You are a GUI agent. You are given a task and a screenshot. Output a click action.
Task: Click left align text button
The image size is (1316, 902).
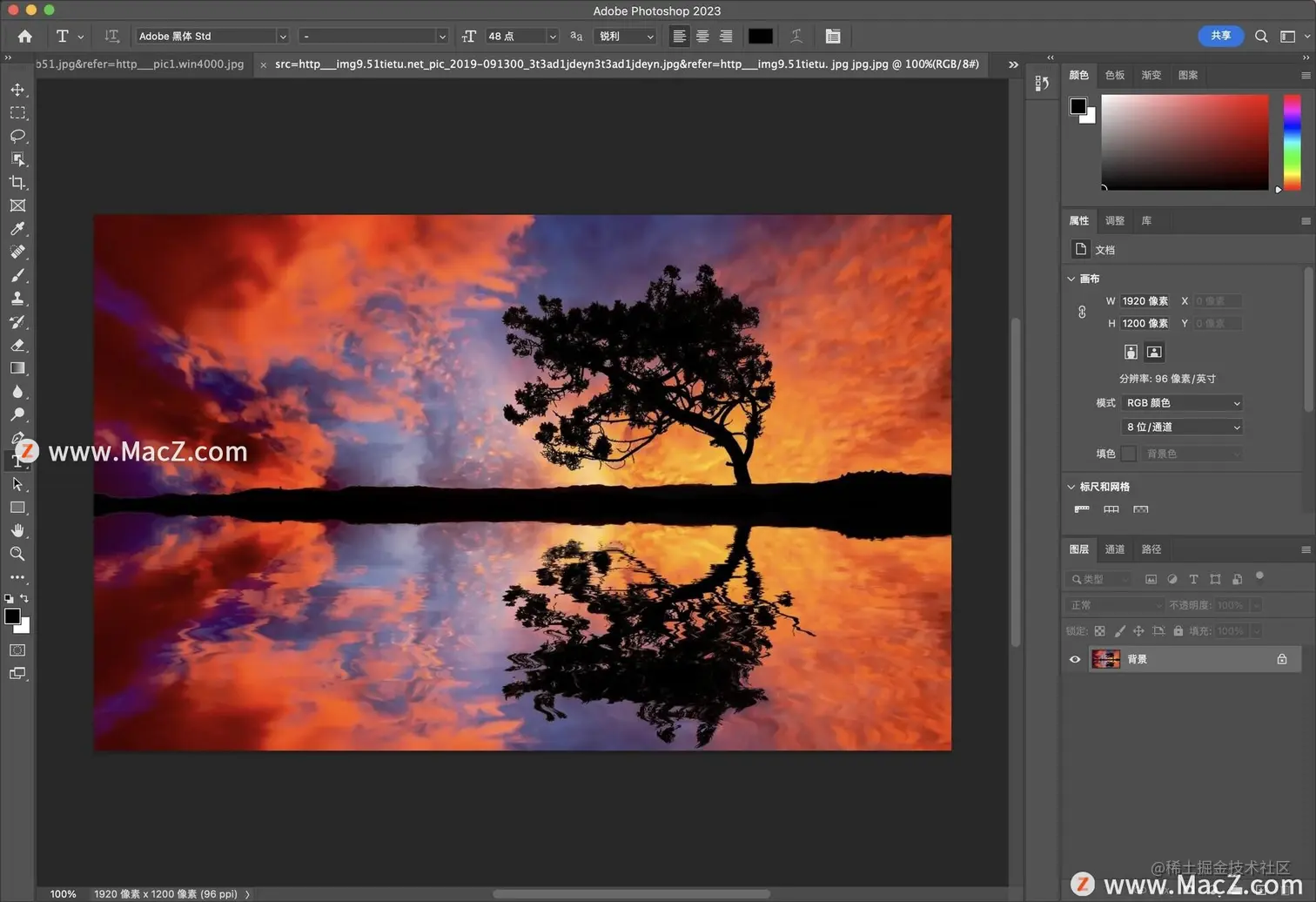pyautogui.click(x=679, y=36)
